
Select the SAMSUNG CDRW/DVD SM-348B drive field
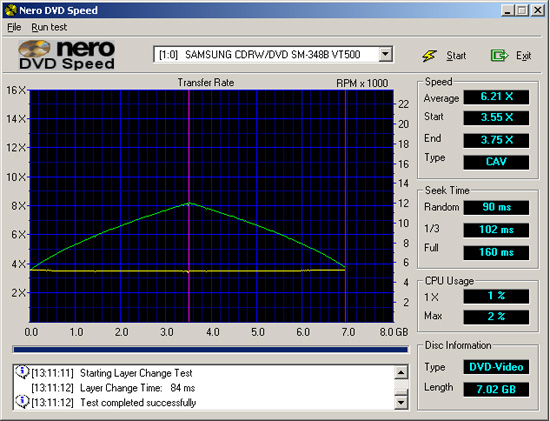click(273, 54)
